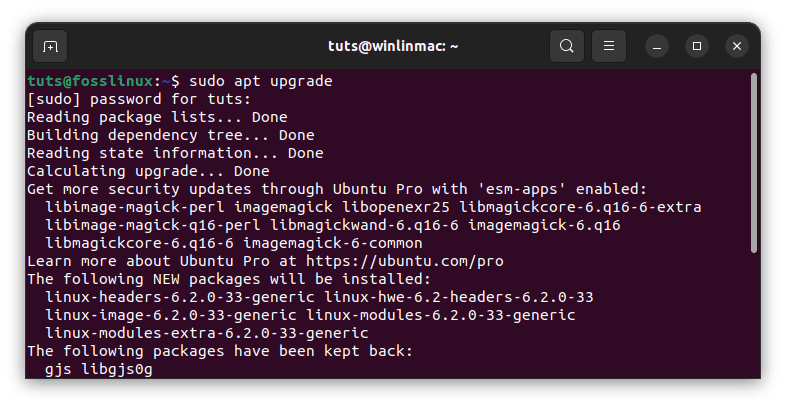The image size is (786, 407).
Task: Close the terminal window
Action: point(737,46)
